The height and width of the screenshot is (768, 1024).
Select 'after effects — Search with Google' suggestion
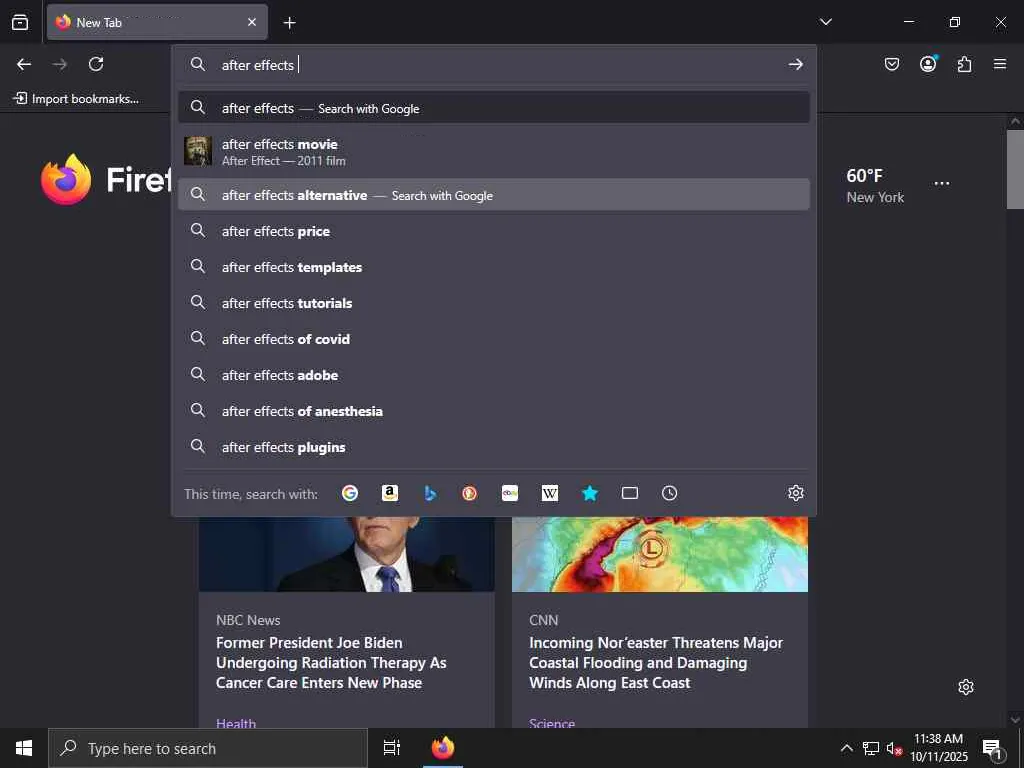[494, 108]
